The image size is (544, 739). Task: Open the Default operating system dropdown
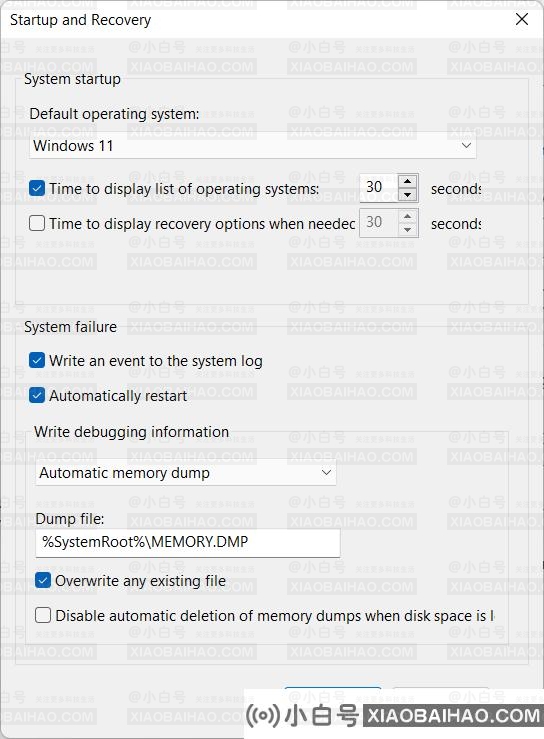(253, 145)
